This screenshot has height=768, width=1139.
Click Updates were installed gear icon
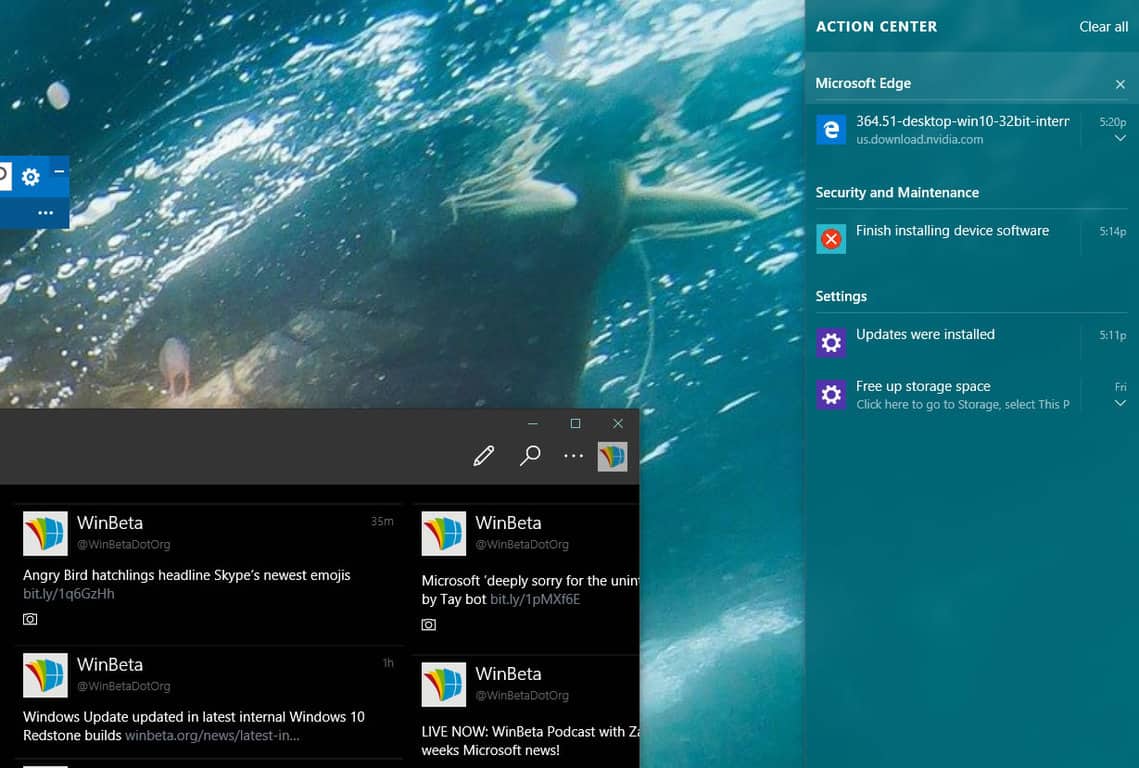click(x=831, y=342)
